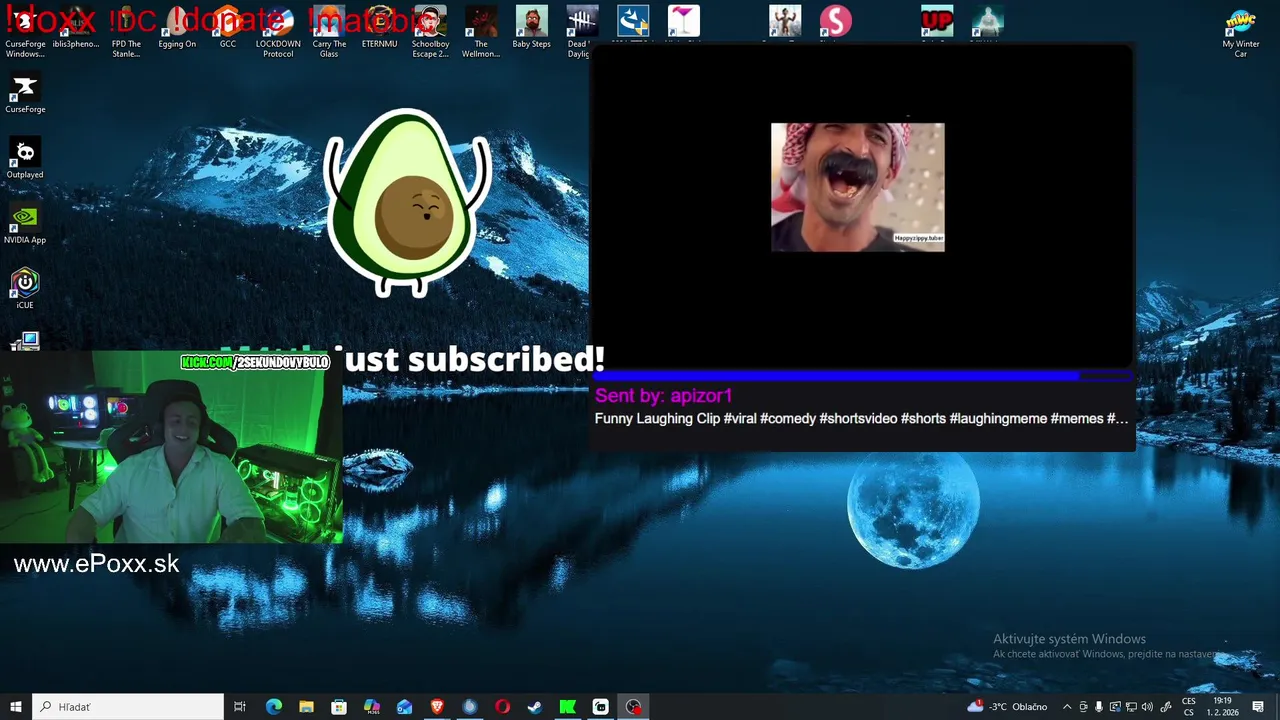Screen dimensions: 1280x720
Task: Open Dead by Daylight desktop shortcut
Action: click(x=582, y=32)
